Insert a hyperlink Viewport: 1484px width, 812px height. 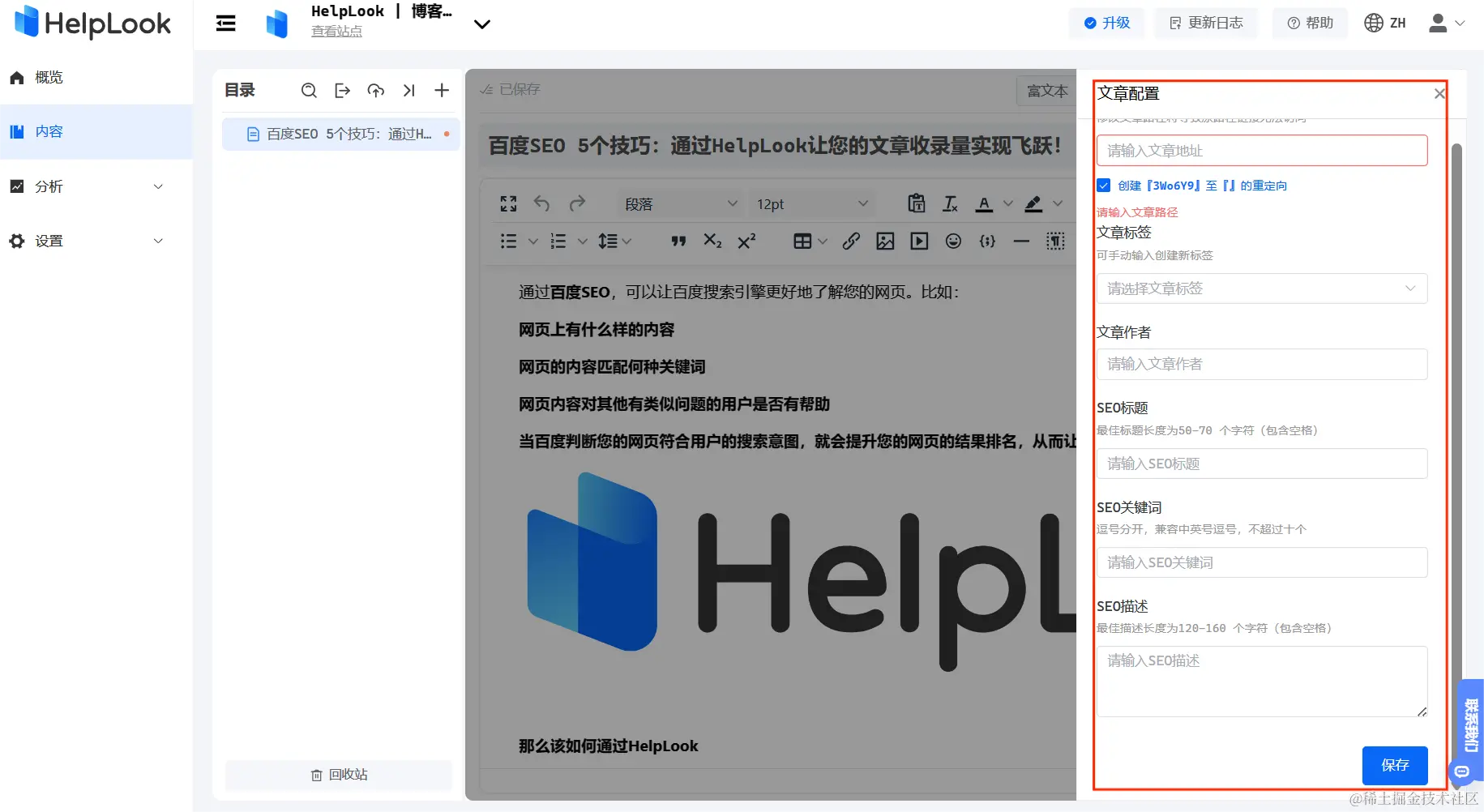[x=851, y=241]
